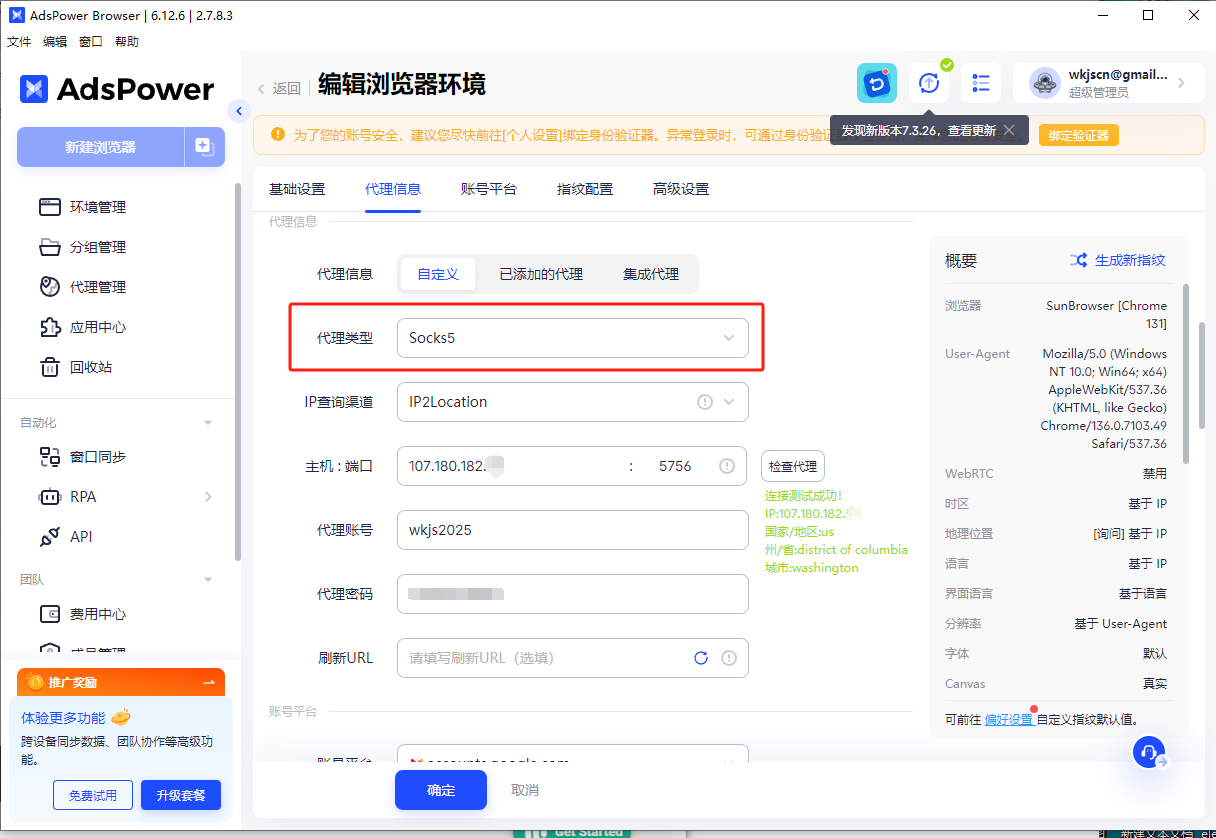The image size is (1216, 838).
Task: Click the port field showing 5756
Action: [x=675, y=466]
